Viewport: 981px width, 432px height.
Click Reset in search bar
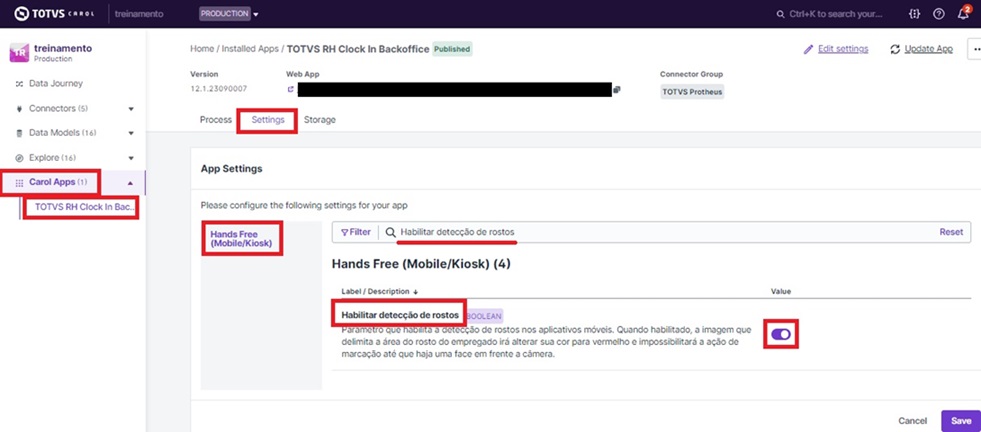951,232
